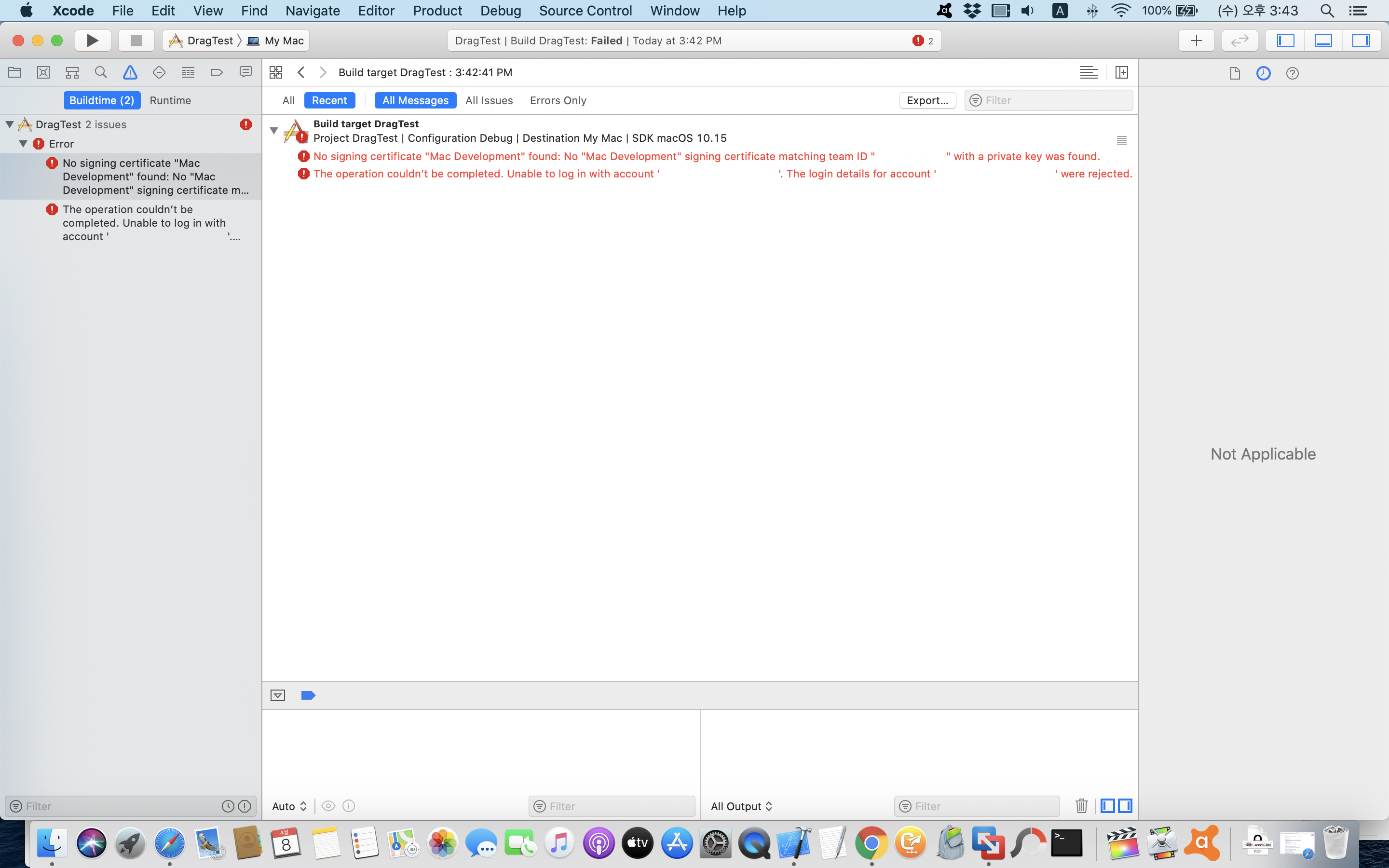This screenshot has height=868, width=1389.
Task: Open Terminal from the Dock
Action: [1066, 843]
